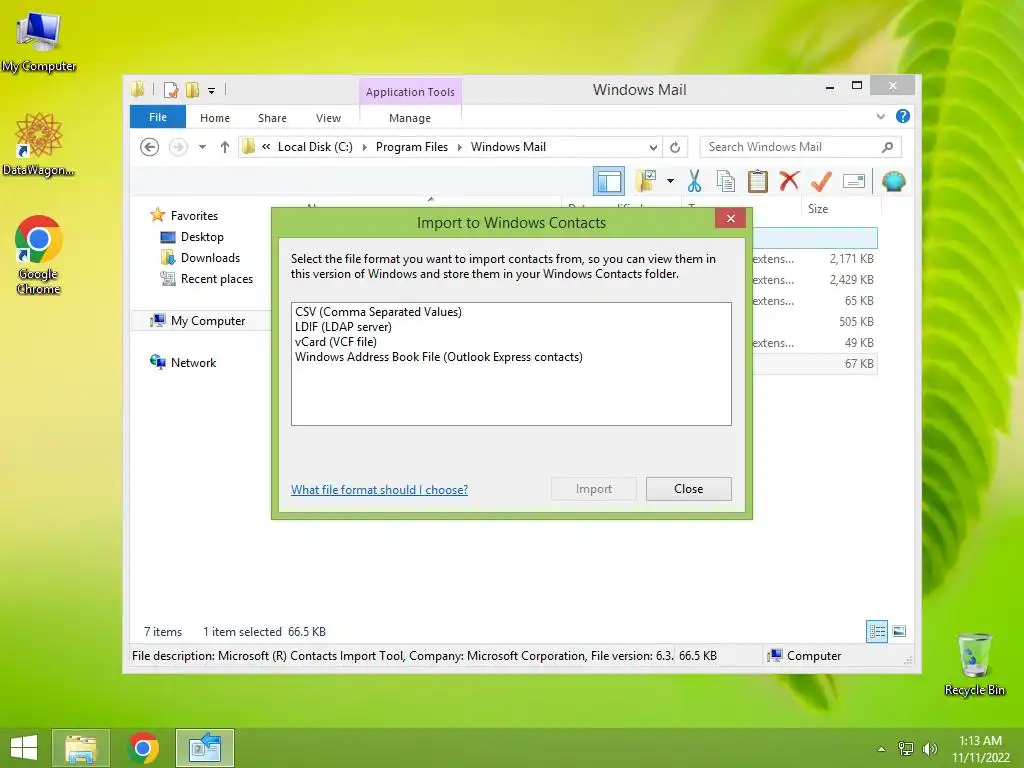Switch to the Share ribbon tab
Image resolution: width=1024 pixels, height=768 pixels.
[272, 118]
